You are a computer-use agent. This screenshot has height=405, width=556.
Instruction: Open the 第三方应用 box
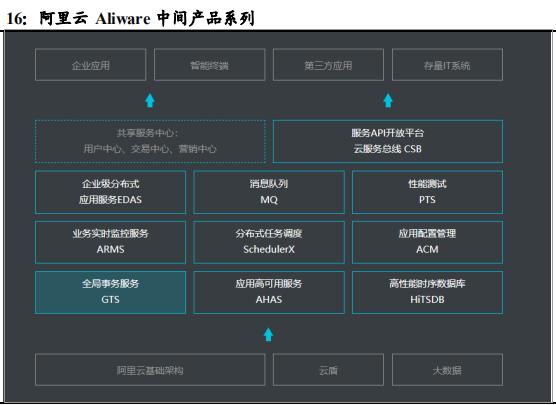pyautogui.click(x=328, y=65)
